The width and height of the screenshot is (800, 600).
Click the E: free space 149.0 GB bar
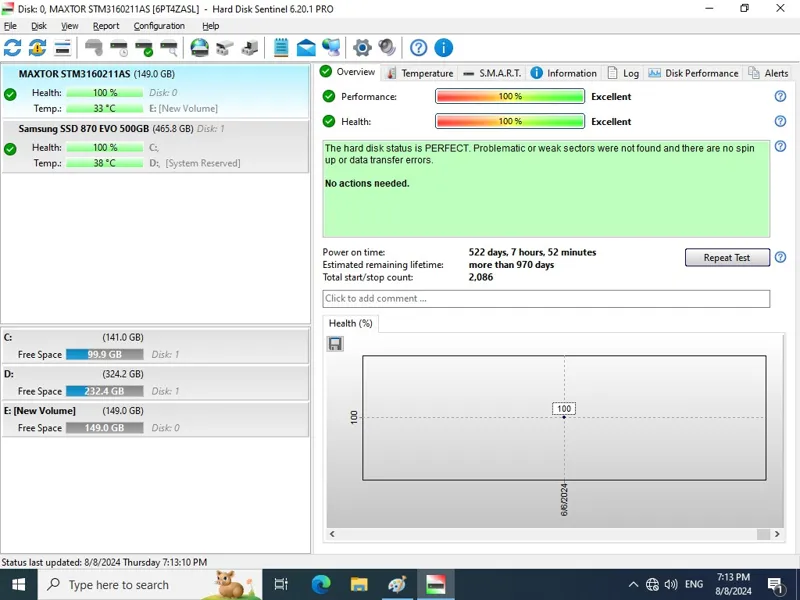(x=105, y=428)
